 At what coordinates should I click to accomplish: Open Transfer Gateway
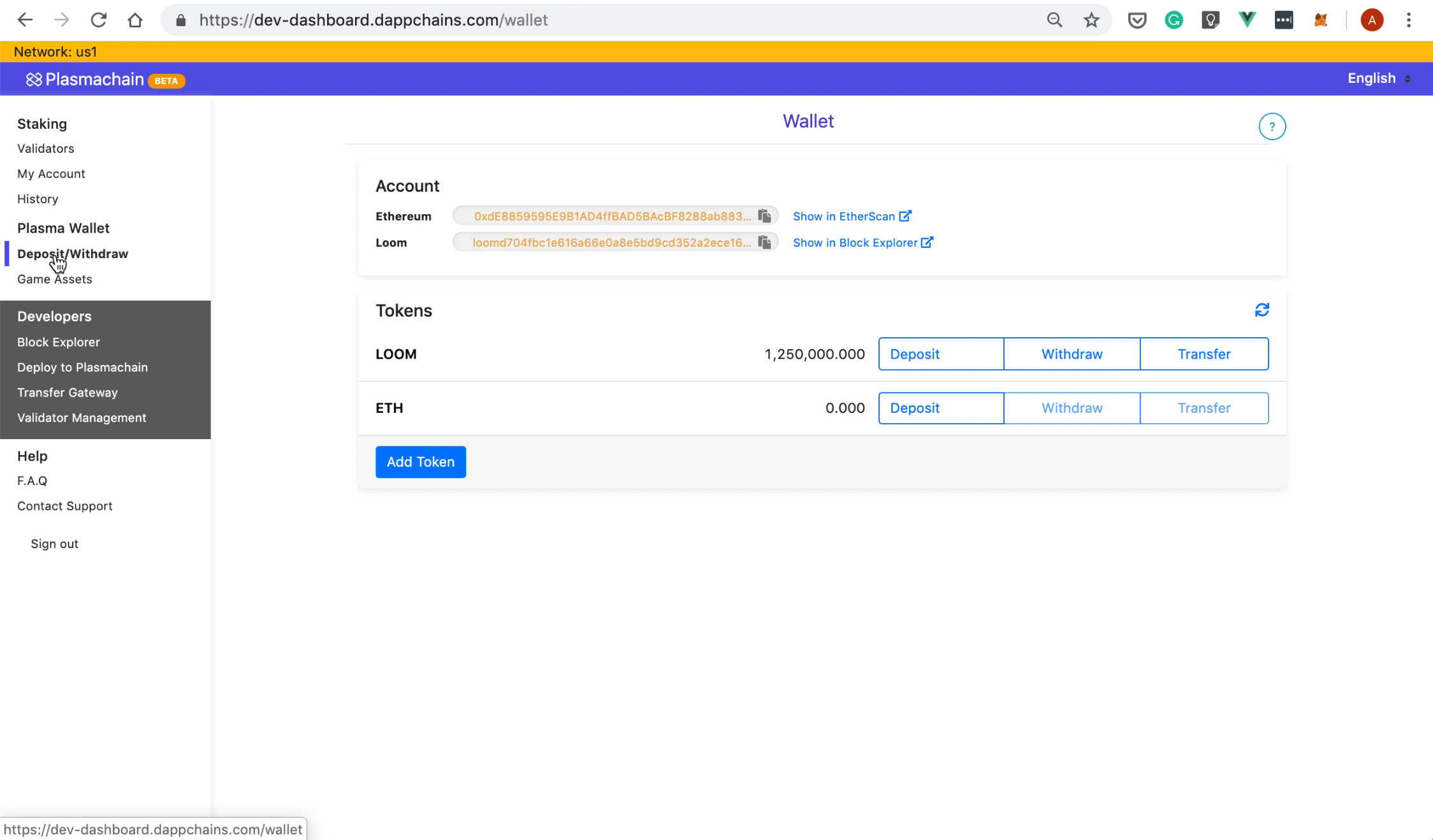point(68,393)
